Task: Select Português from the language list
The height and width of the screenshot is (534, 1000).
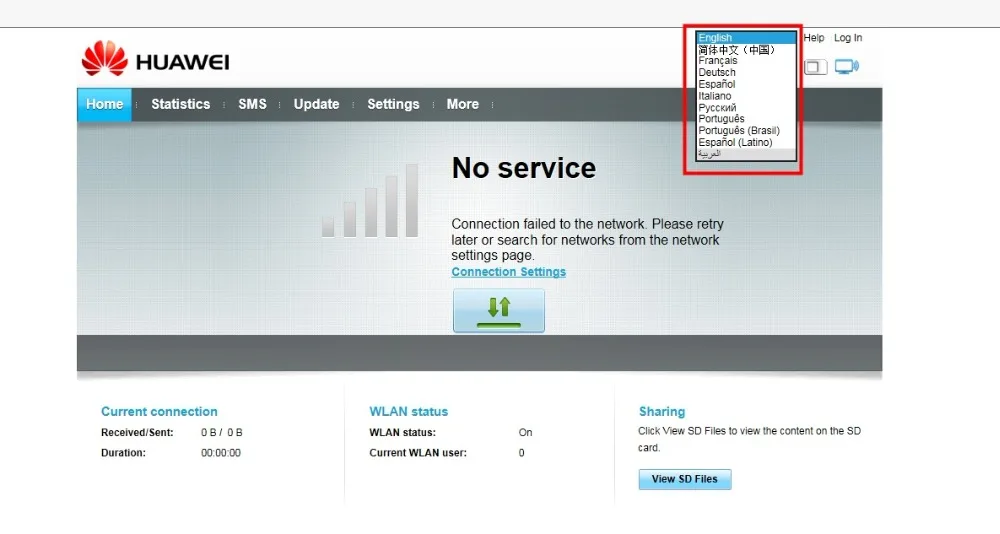Action: (x=746, y=119)
